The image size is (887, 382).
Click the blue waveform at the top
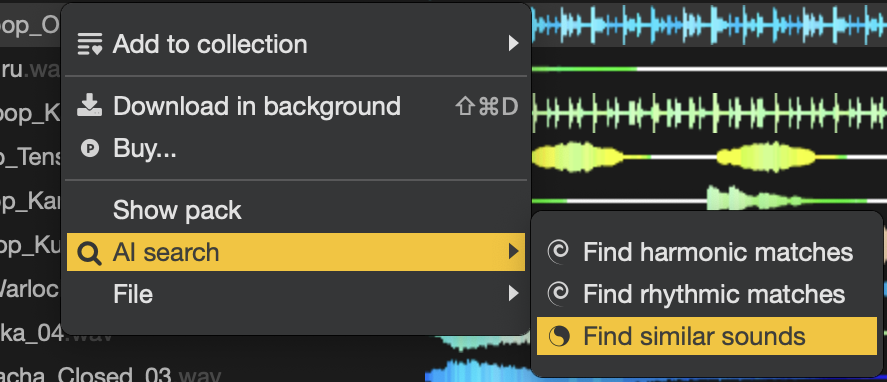click(x=709, y=25)
